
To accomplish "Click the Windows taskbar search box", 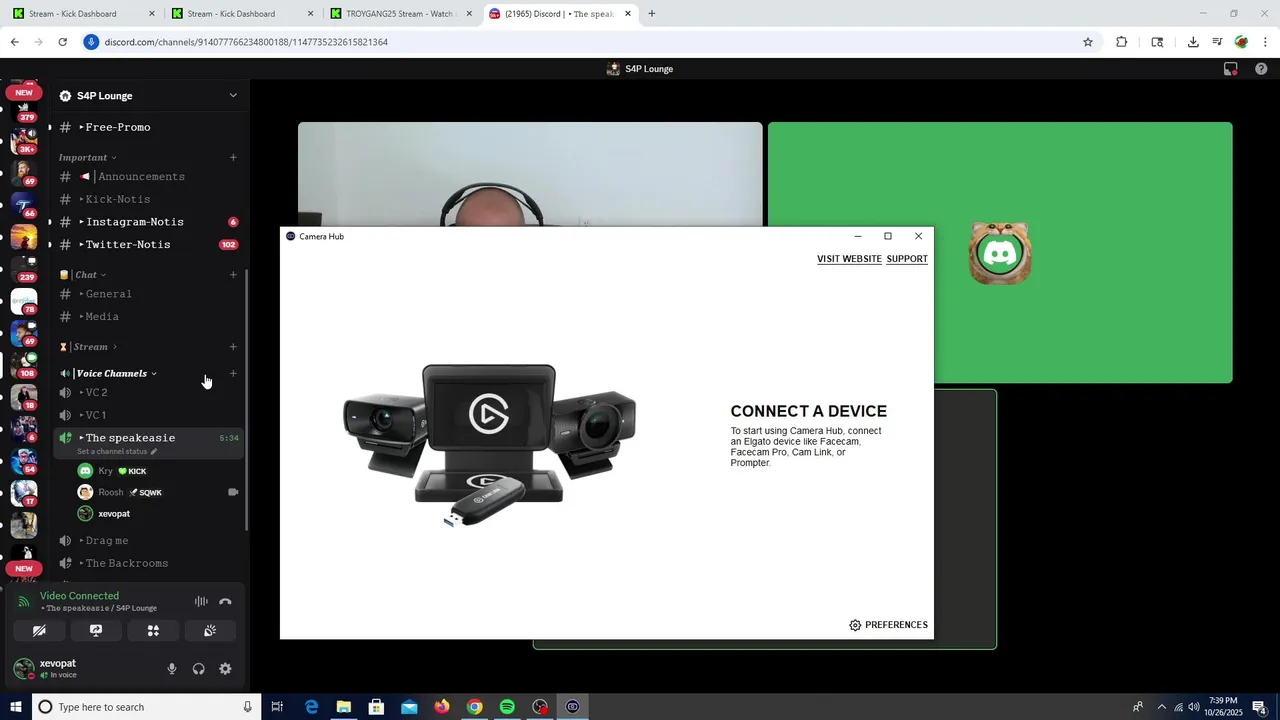I will 146,707.
